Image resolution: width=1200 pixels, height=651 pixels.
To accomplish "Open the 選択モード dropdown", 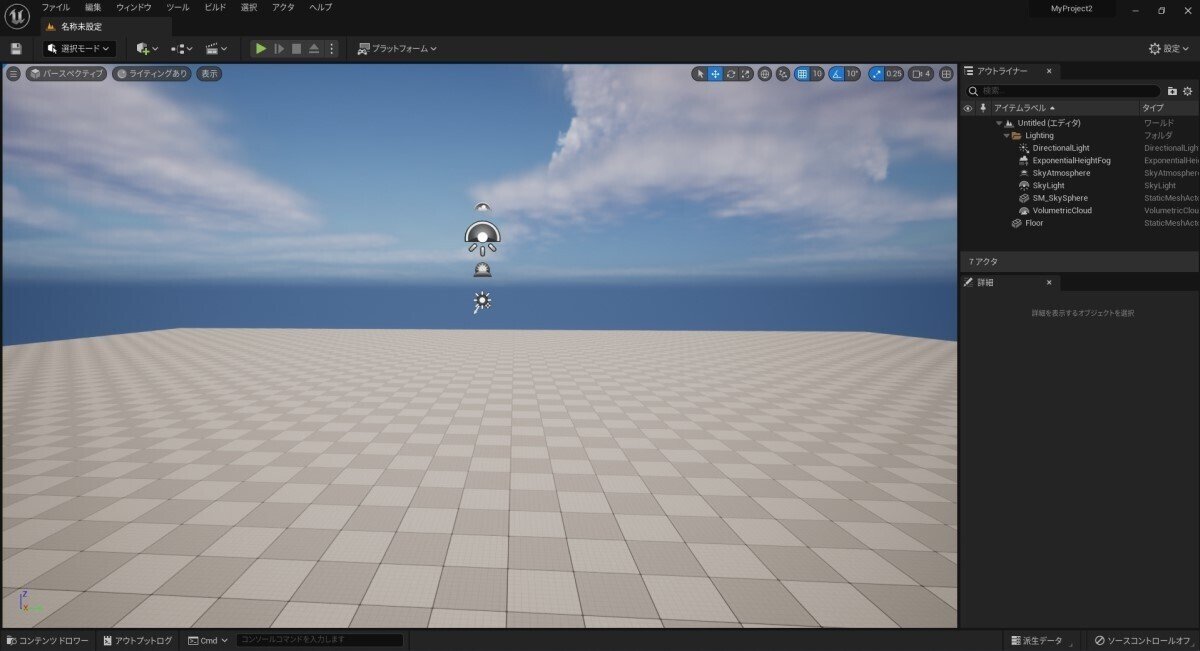I will pos(79,48).
